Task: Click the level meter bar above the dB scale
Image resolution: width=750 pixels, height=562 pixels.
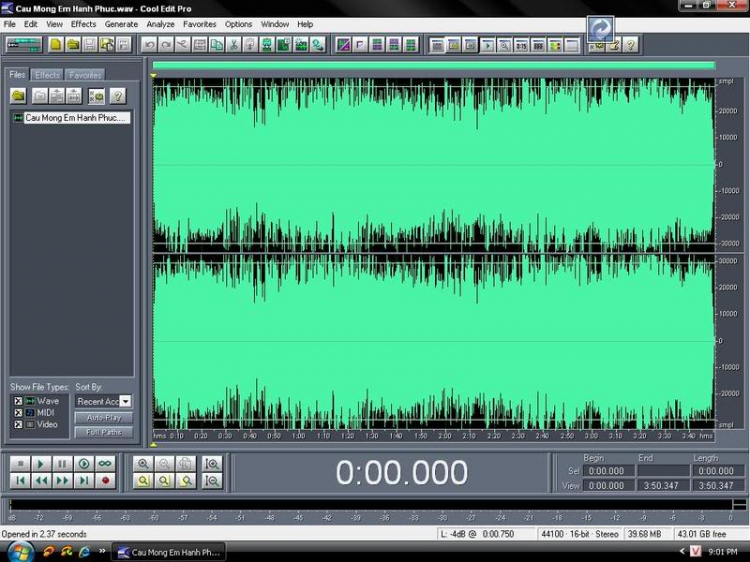Action: pos(371,505)
